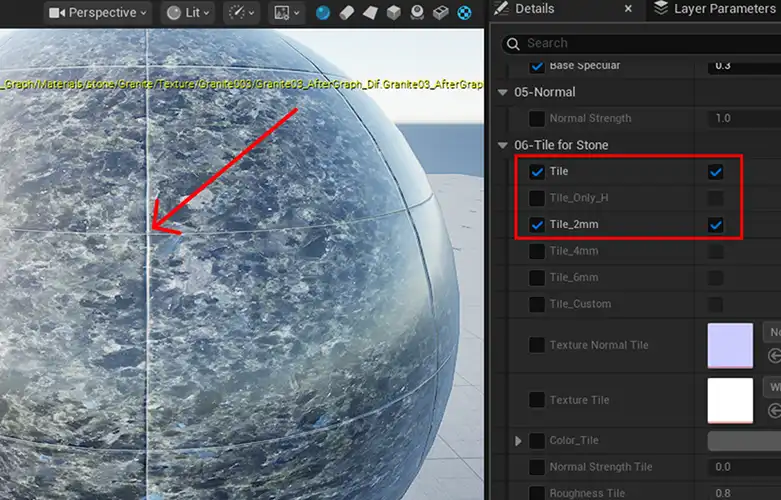
Task: Enable Roughness Tile override checkbox
Action: (x=537, y=493)
